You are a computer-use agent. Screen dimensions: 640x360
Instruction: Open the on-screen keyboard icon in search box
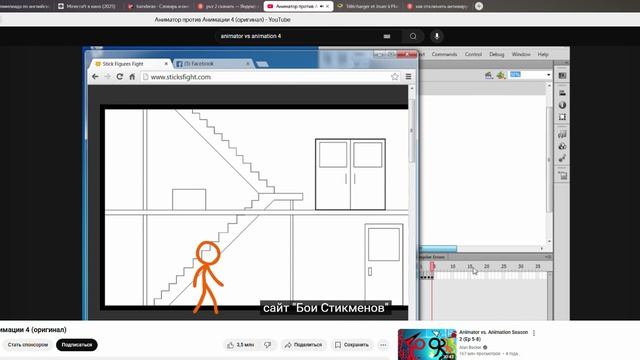pos(387,36)
